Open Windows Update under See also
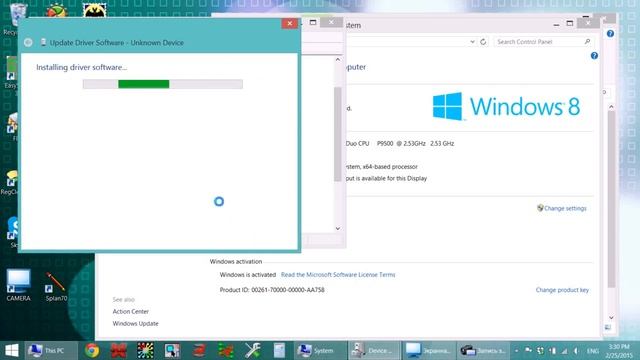Viewport: 640px width, 360px height. pyautogui.click(x=136, y=323)
